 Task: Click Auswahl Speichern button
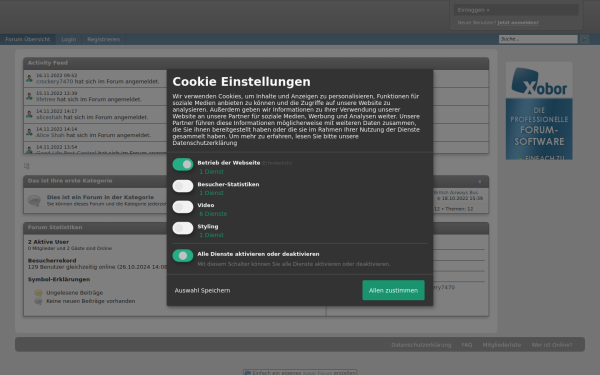point(202,290)
